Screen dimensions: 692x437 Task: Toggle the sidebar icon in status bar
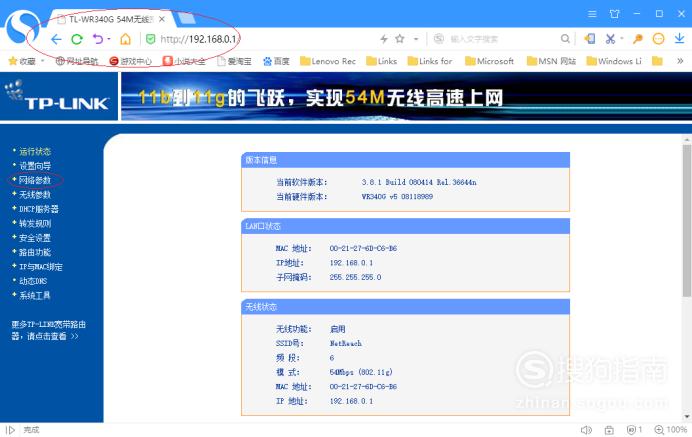(11, 430)
